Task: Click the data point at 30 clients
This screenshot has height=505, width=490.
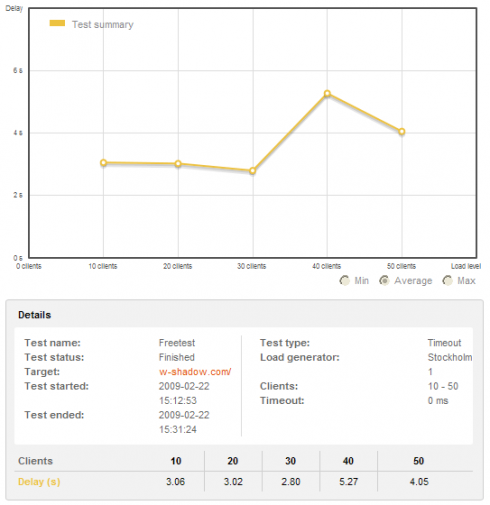Action: pyautogui.click(x=253, y=171)
